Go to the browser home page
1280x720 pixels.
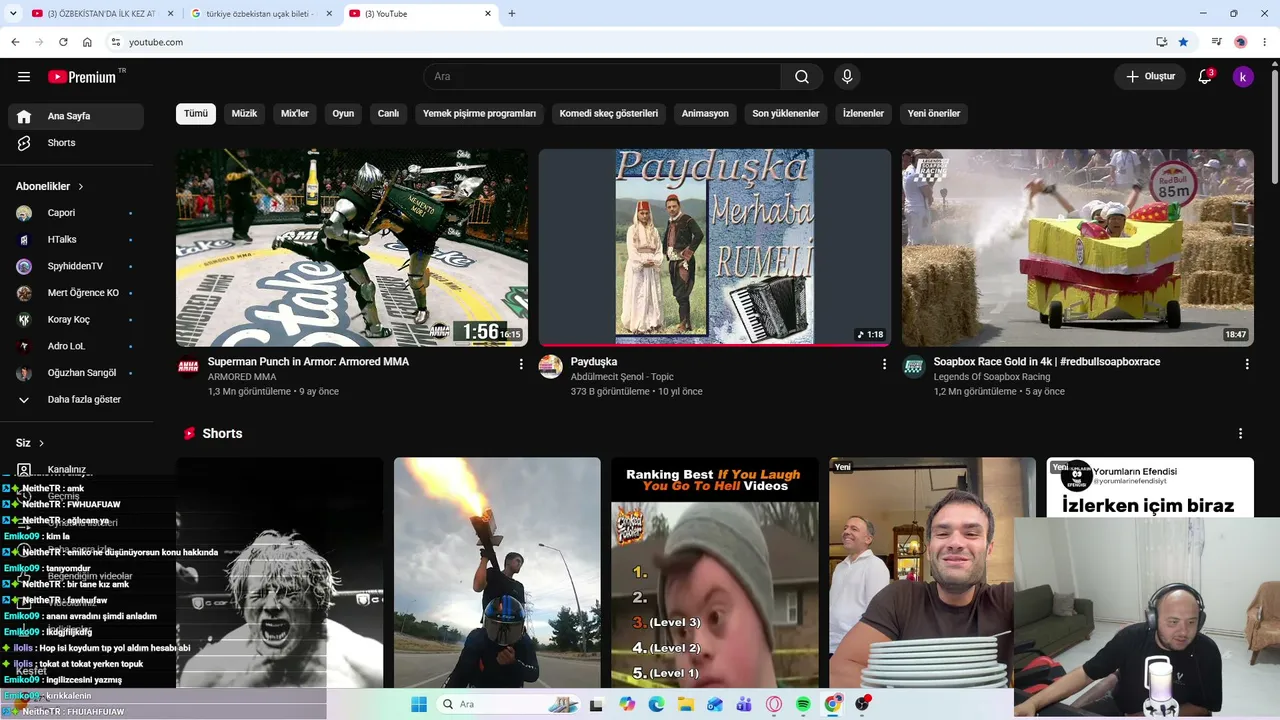pyautogui.click(x=87, y=42)
